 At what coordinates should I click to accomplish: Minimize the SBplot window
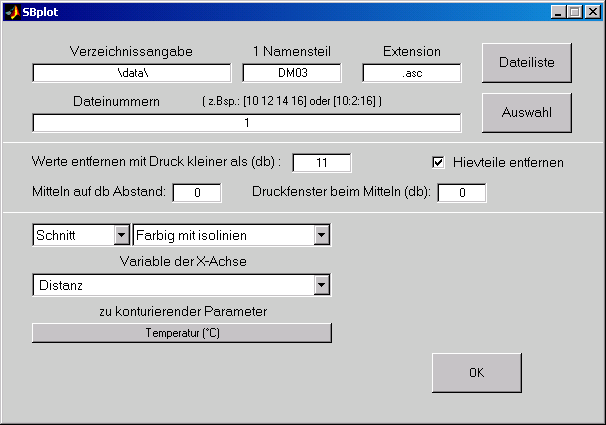click(558, 11)
